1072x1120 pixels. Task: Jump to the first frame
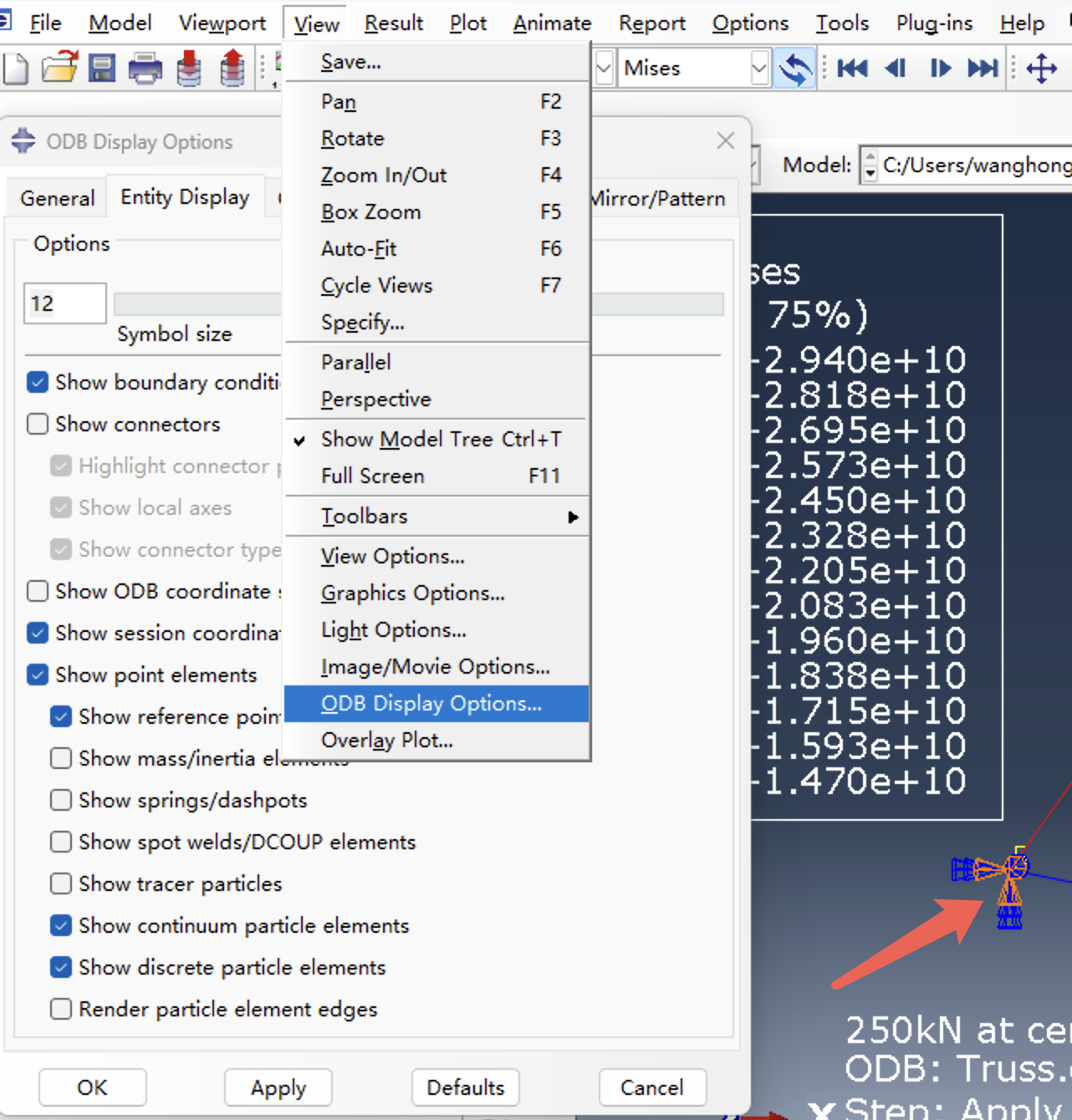[852, 68]
